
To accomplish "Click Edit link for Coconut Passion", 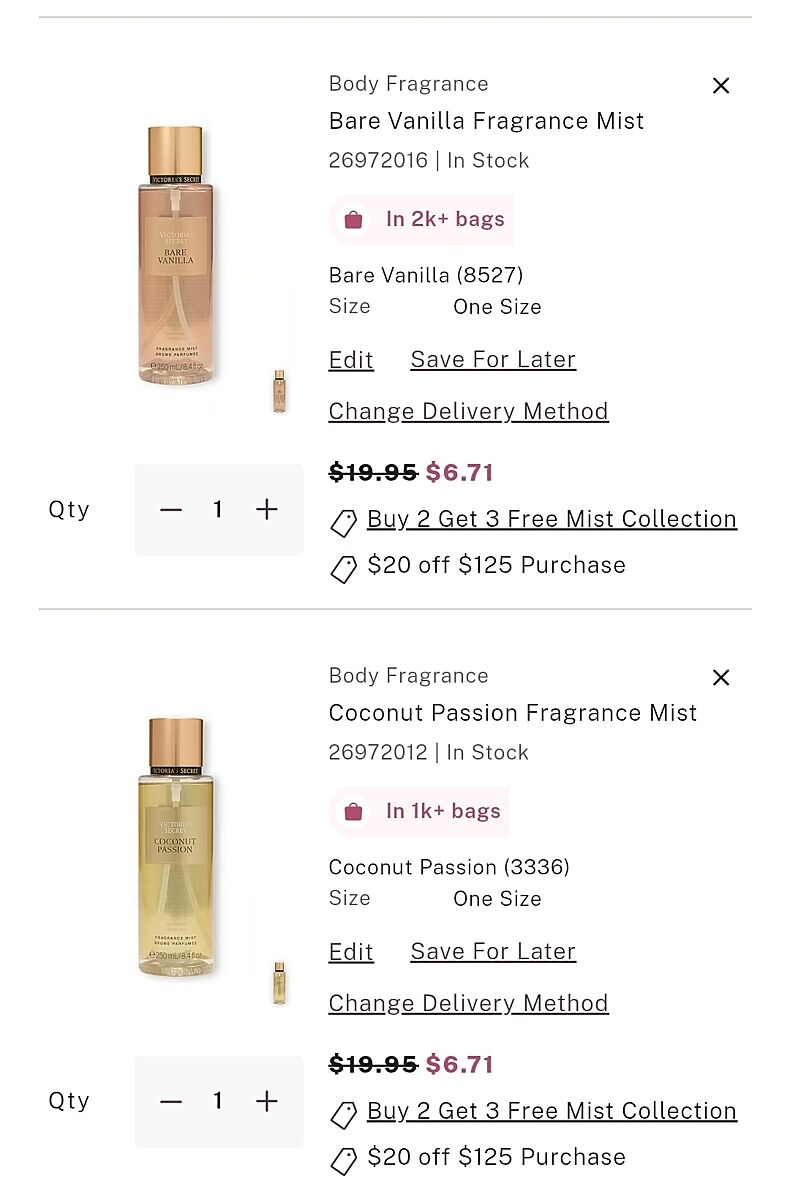I will pos(351,952).
